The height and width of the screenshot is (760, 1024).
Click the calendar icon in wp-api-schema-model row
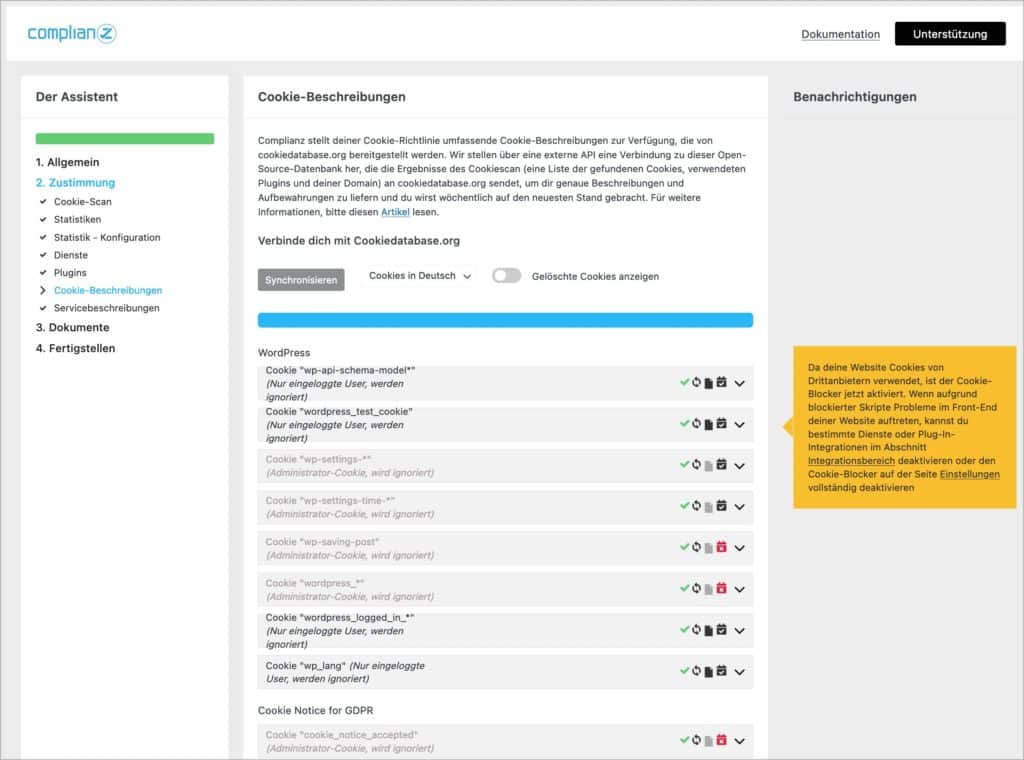click(721, 382)
